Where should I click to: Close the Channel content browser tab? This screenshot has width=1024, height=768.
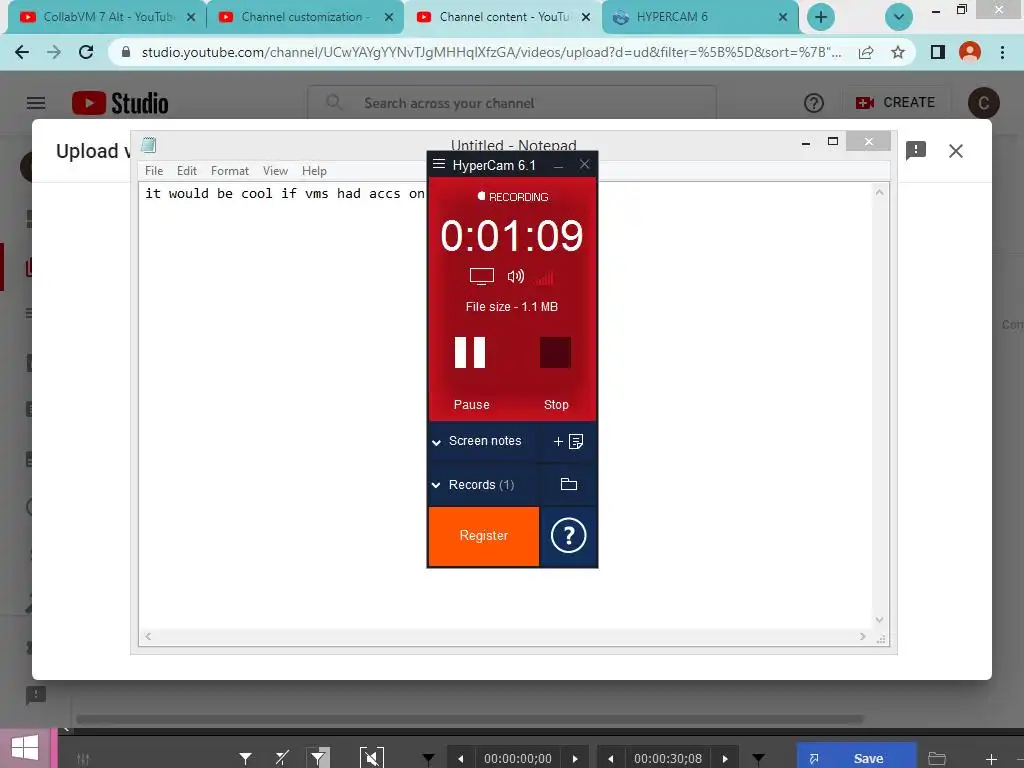[586, 17]
